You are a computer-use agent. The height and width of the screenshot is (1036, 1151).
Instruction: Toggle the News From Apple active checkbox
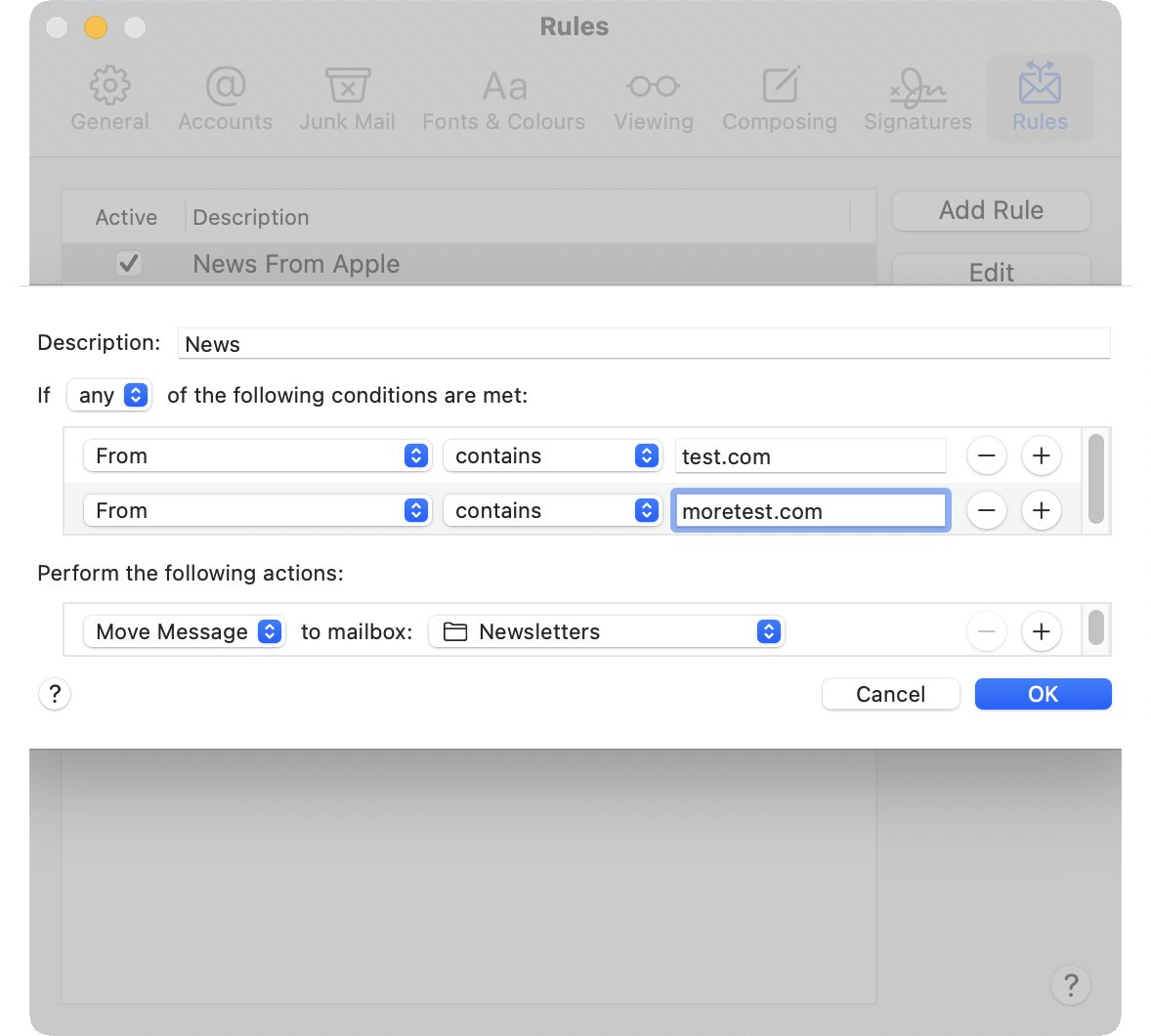tap(129, 264)
